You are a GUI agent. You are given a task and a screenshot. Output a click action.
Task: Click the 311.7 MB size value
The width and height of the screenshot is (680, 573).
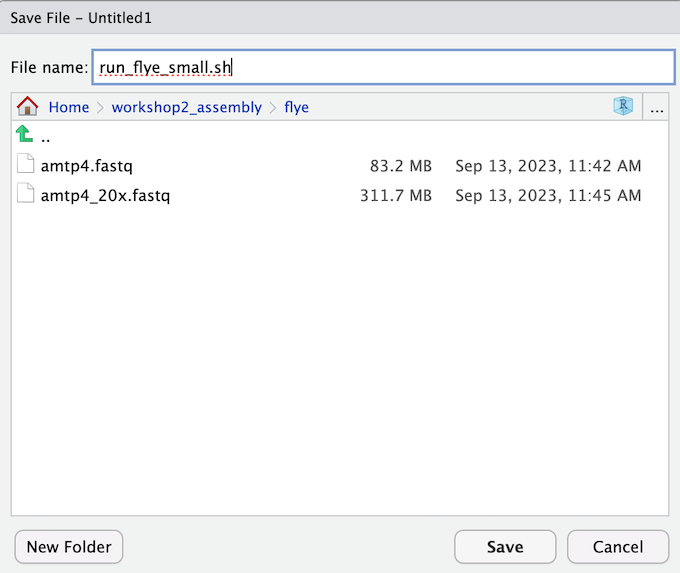396,195
